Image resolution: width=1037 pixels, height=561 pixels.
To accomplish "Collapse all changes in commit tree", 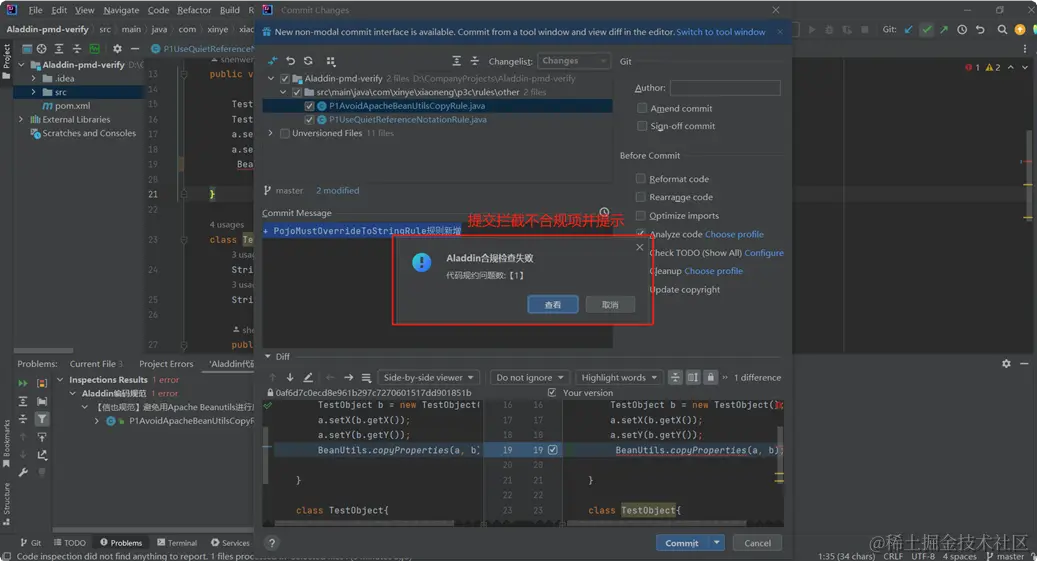I will [x=474, y=61].
